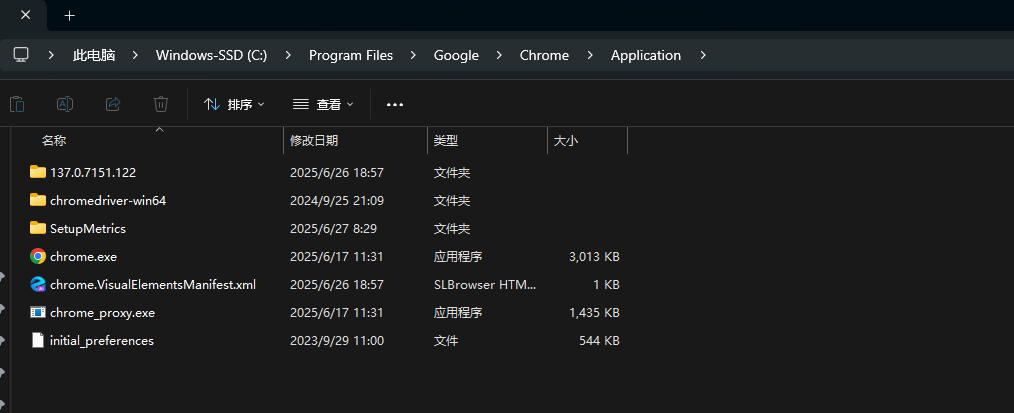Select Google in breadcrumb path
This screenshot has height=413, width=1014.
click(456, 56)
